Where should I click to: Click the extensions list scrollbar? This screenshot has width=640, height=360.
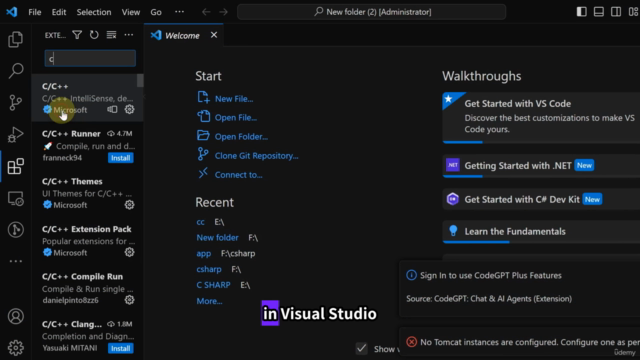140,80
